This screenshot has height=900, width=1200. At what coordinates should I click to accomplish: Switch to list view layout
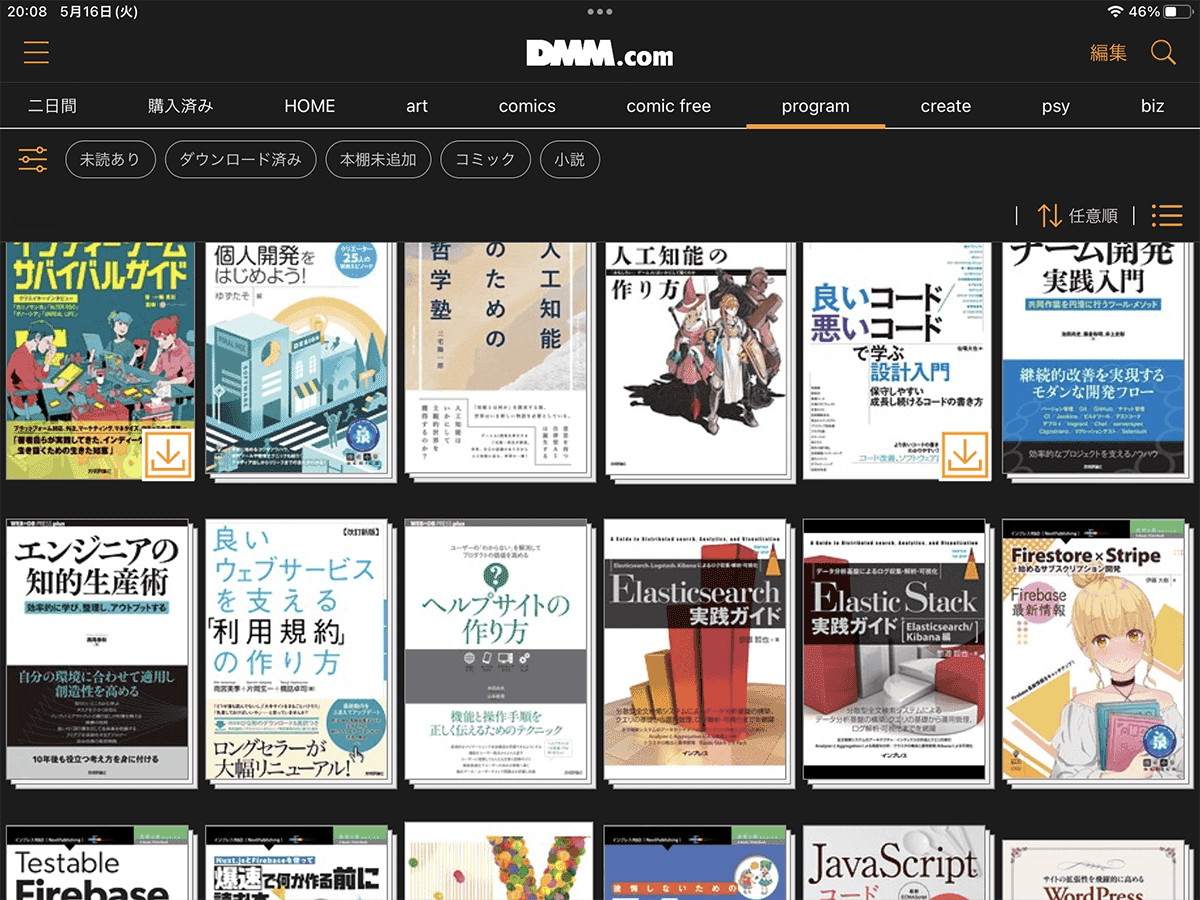(1167, 215)
